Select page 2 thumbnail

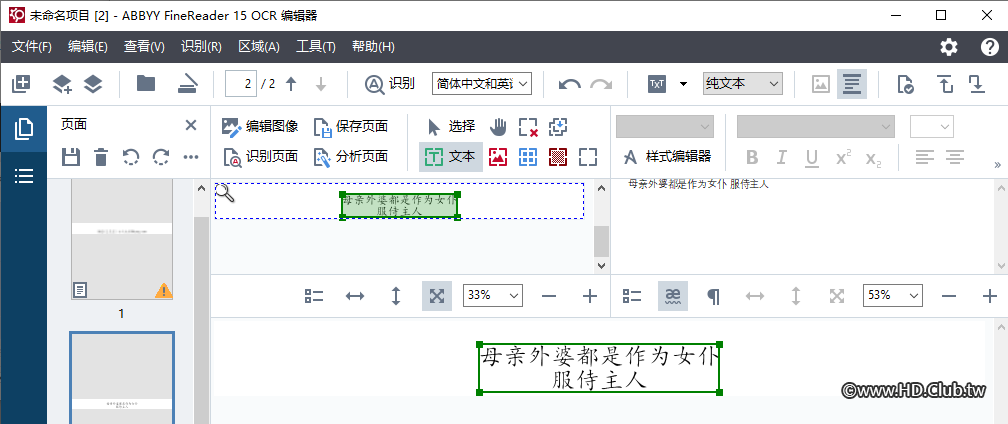pos(122,378)
